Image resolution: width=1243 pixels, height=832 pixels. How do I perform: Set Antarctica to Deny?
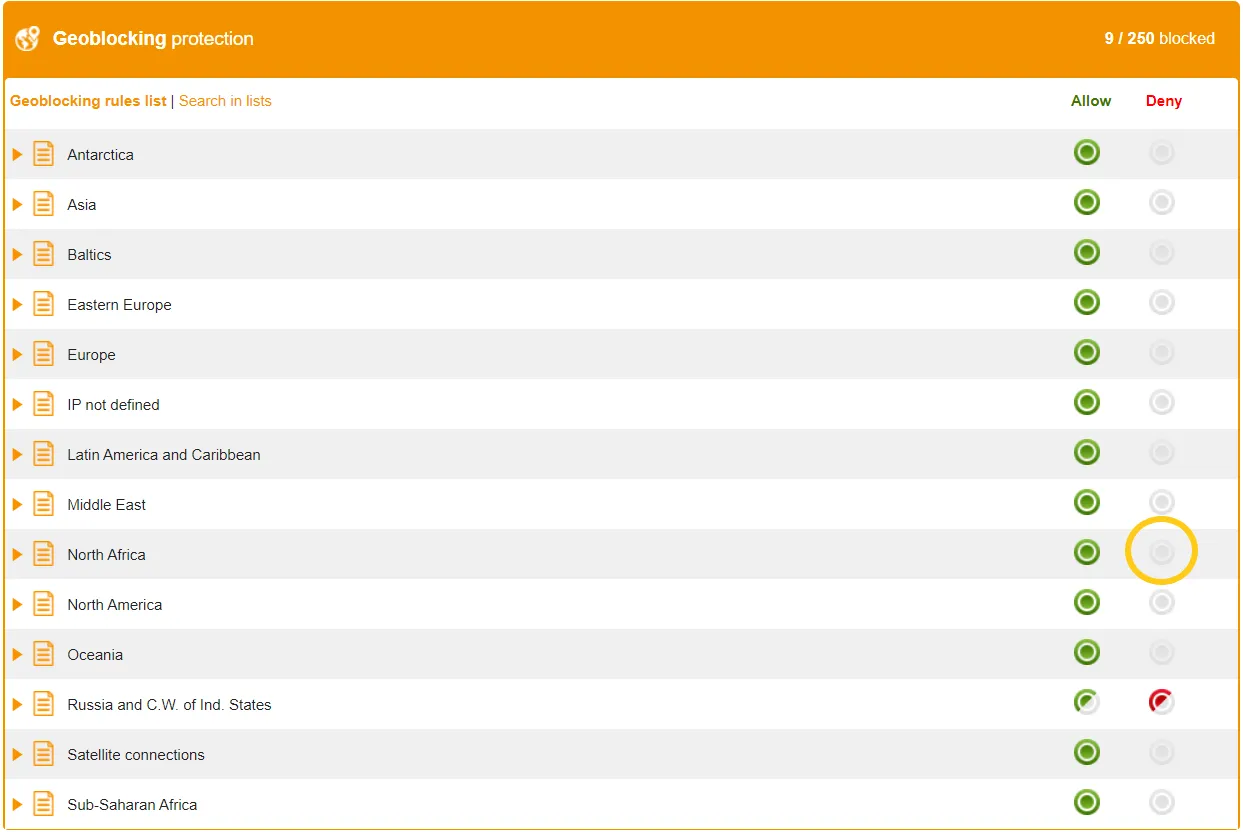[1161, 153]
